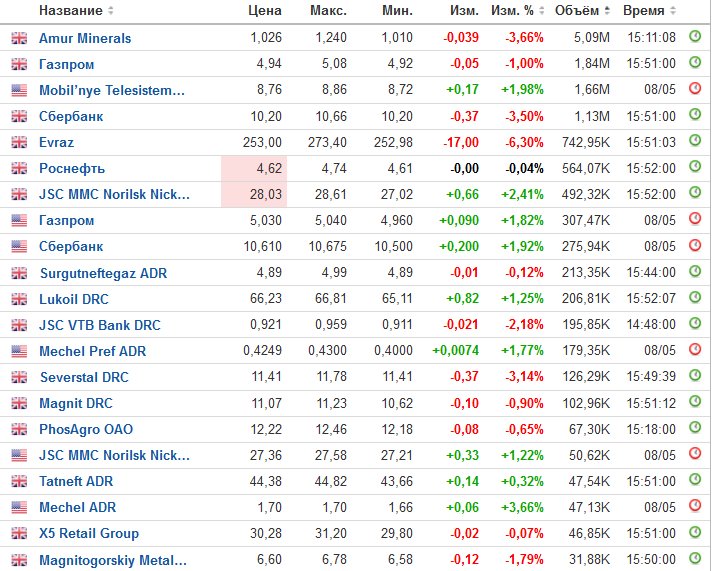
Task: Sort by Время column arrows
Action: [673, 10]
